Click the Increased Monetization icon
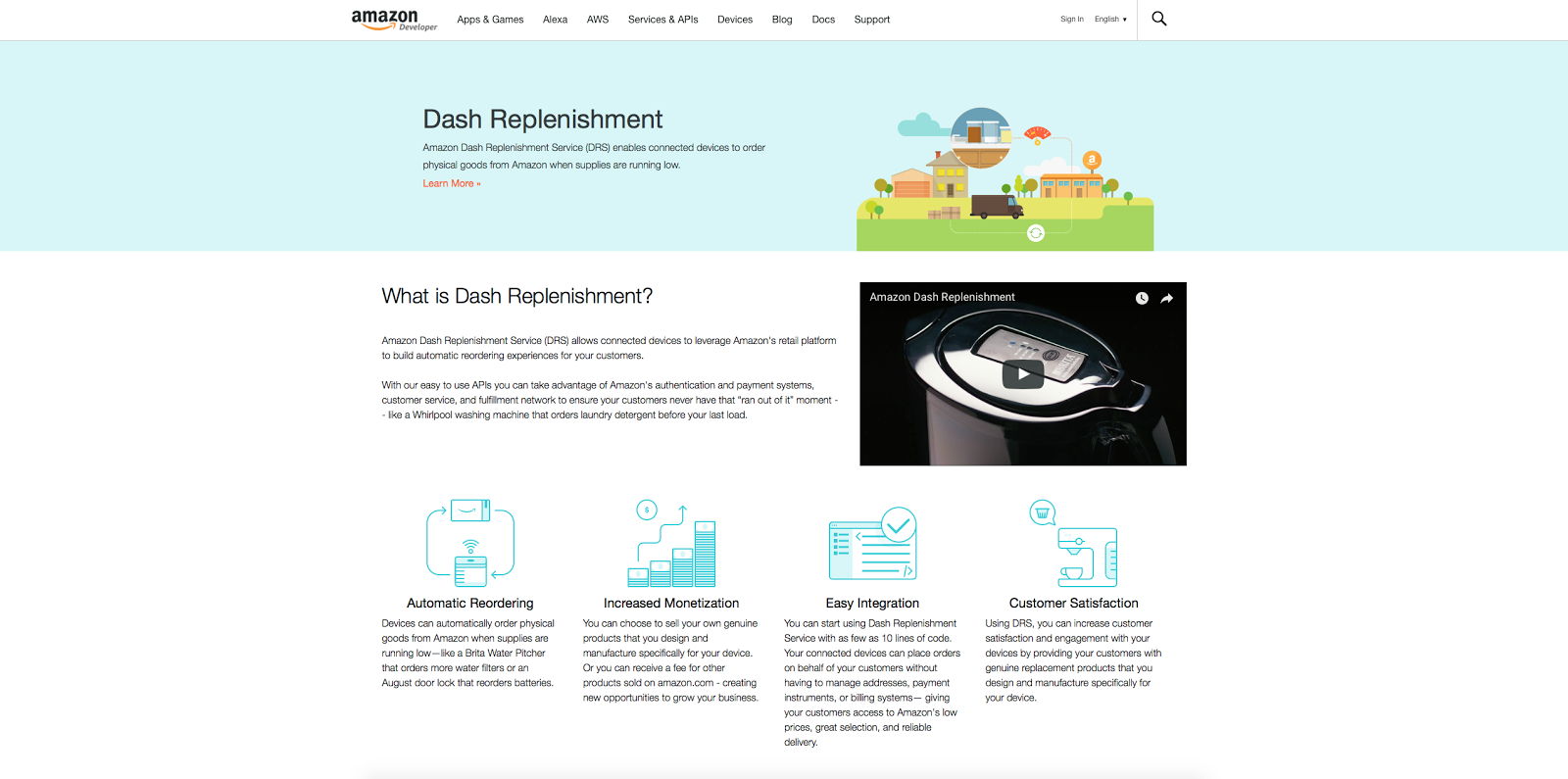This screenshot has height=779, width=1568. [671, 543]
